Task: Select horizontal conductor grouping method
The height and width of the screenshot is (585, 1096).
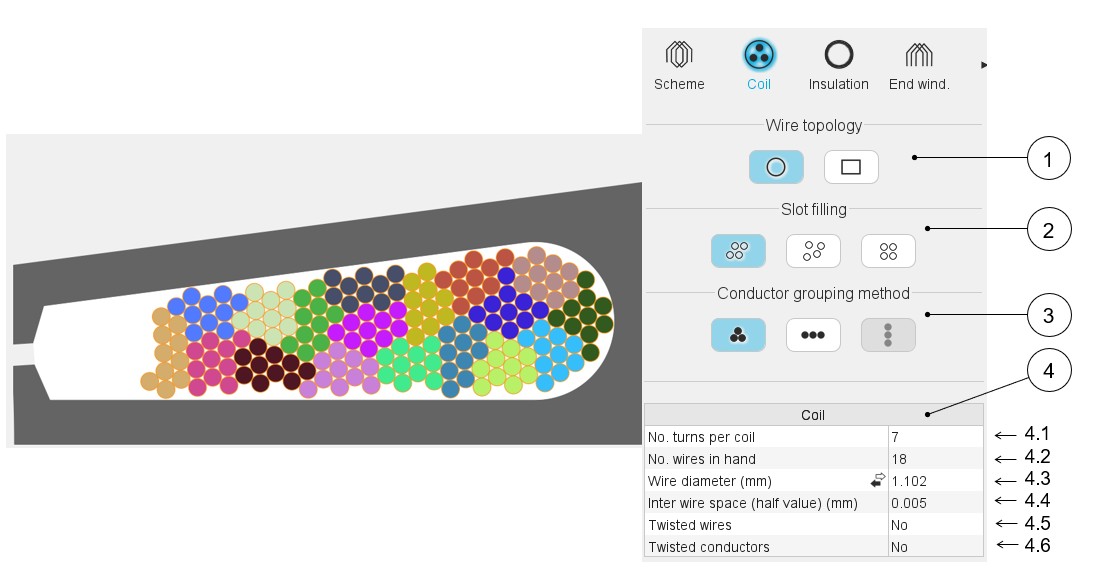Action: coord(813,335)
